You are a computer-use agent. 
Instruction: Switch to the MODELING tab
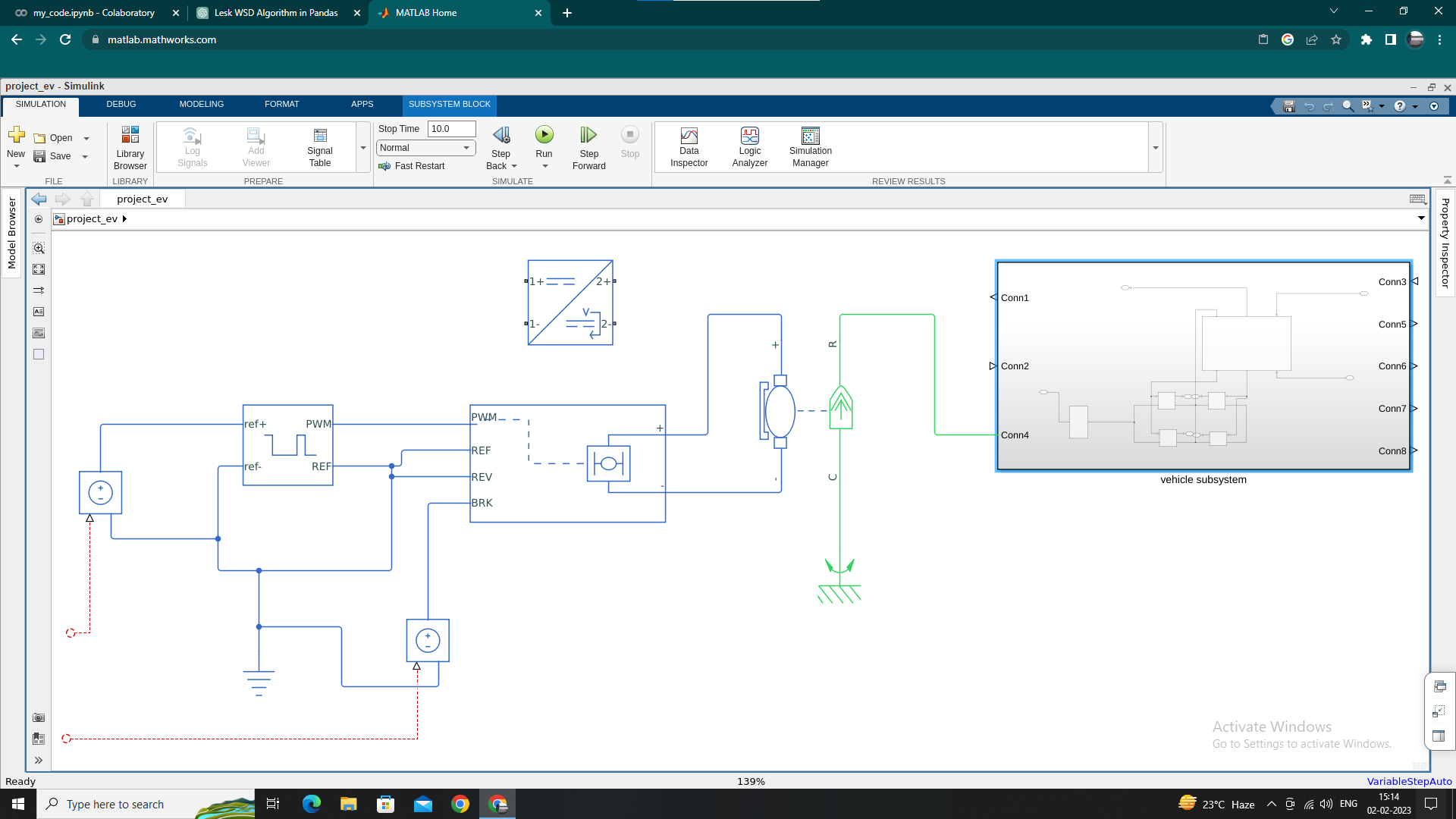[x=201, y=104]
